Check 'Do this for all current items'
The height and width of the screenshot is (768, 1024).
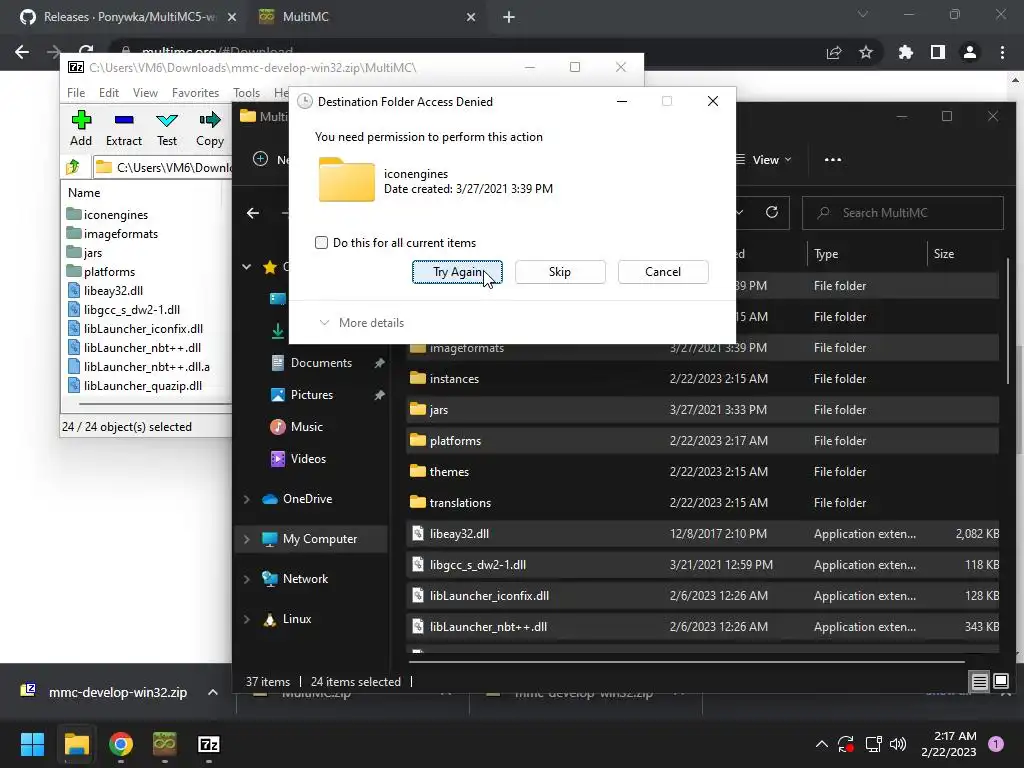click(x=321, y=243)
